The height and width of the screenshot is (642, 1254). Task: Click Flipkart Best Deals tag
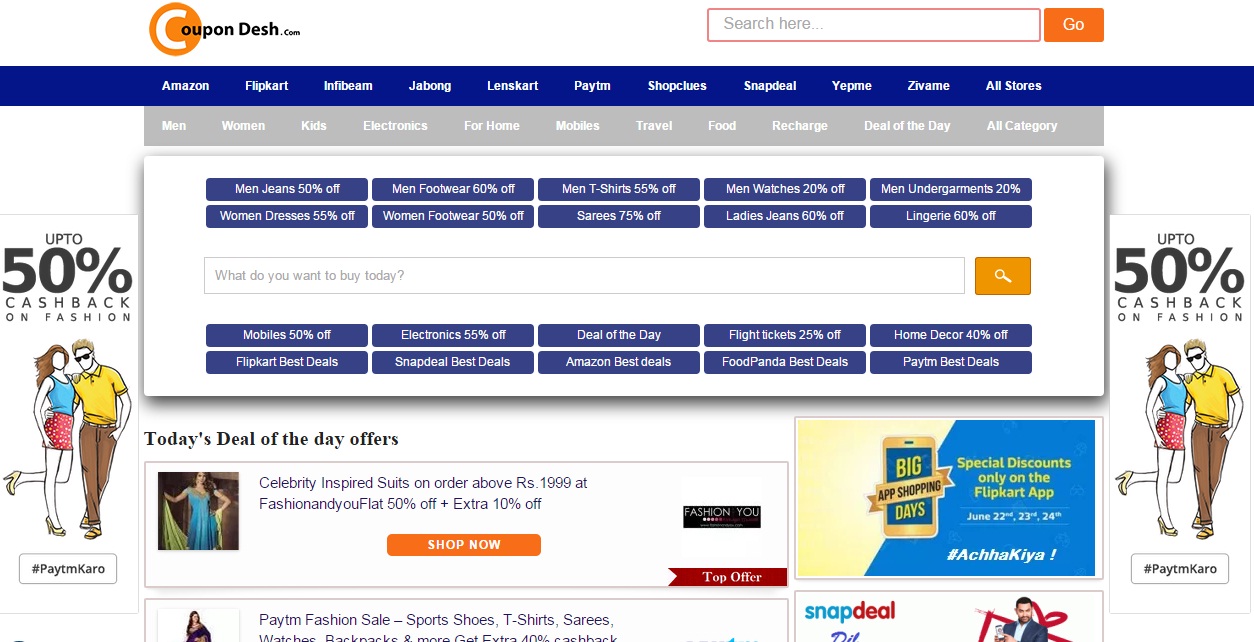287,362
